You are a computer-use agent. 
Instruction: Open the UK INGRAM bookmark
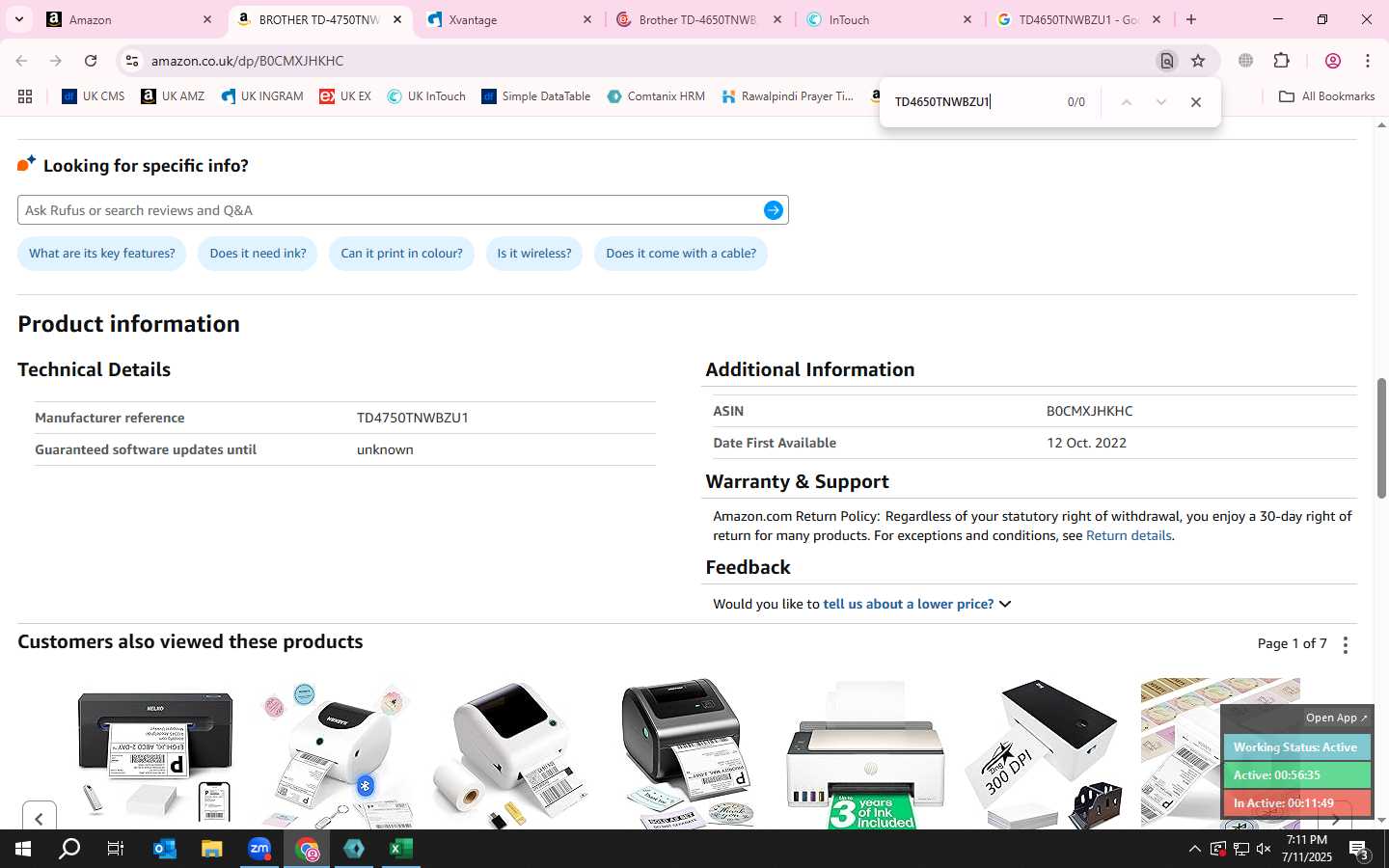point(261,96)
